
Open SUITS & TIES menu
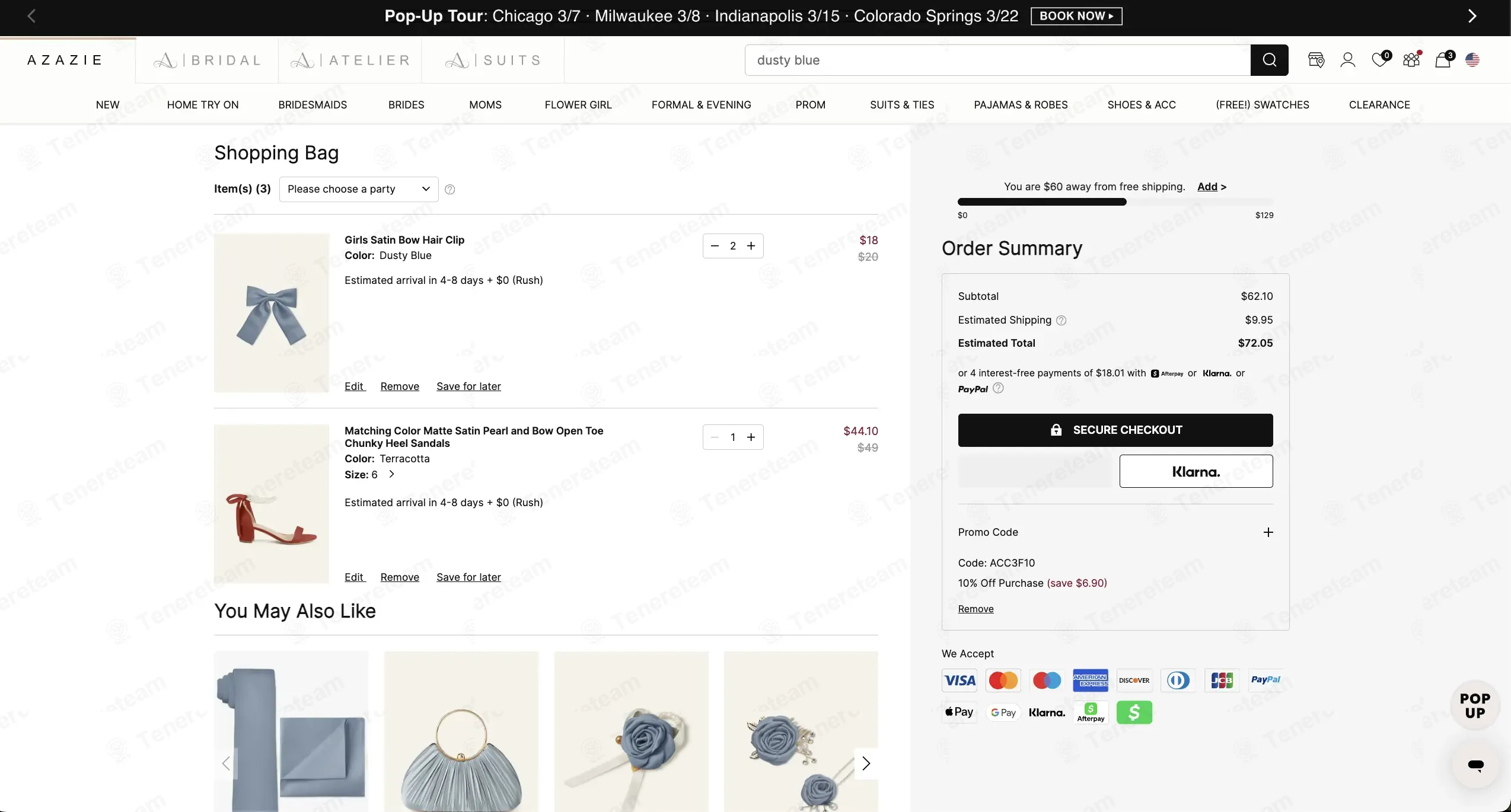pos(902,105)
